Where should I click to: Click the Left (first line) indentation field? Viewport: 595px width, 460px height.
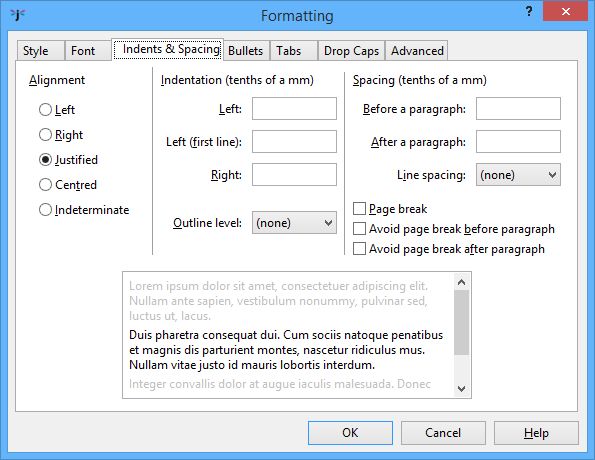coord(294,142)
